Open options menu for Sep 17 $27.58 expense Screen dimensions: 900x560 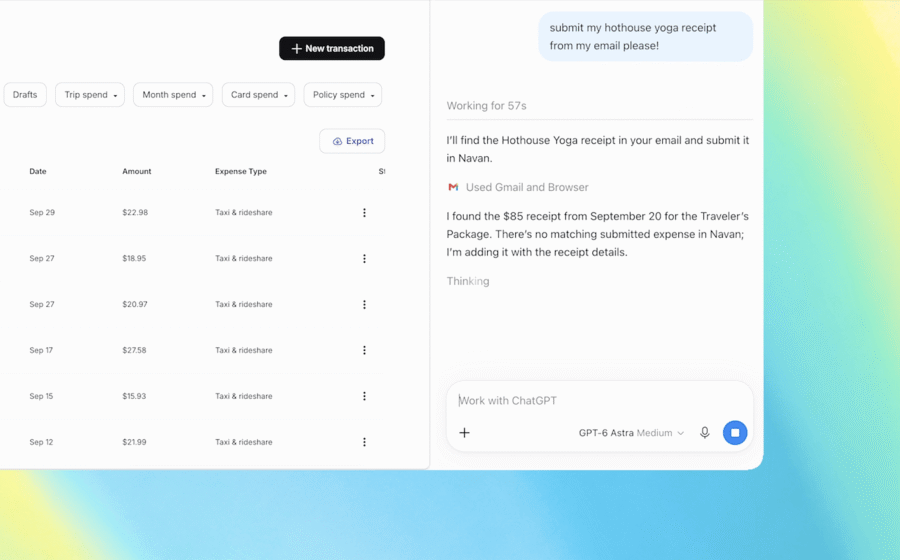(x=364, y=350)
